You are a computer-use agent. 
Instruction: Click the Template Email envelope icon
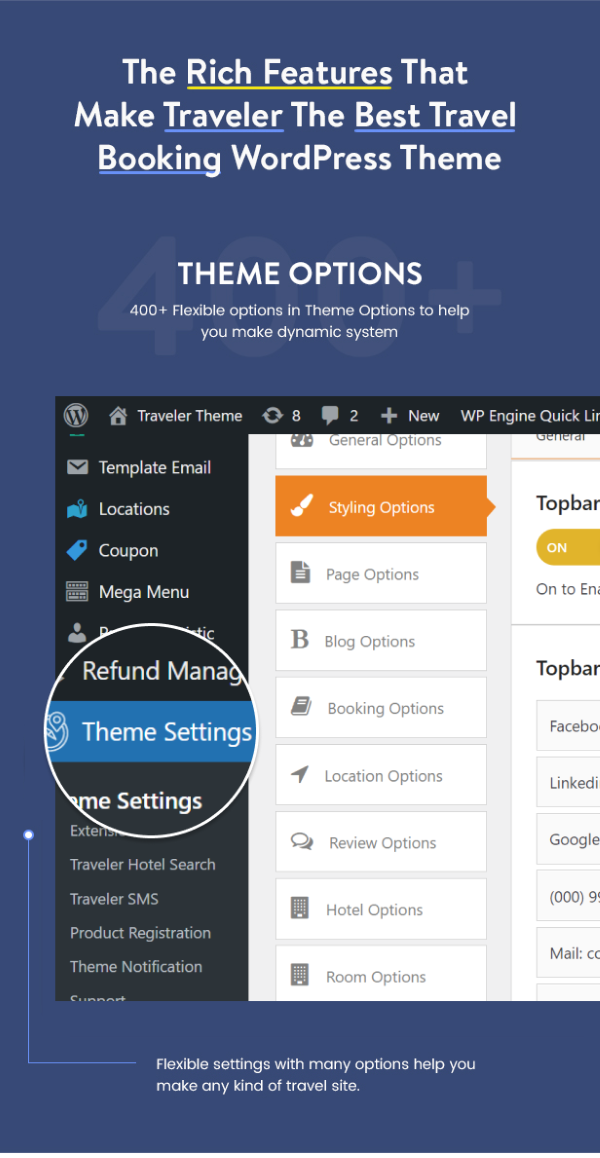[x=77, y=467]
